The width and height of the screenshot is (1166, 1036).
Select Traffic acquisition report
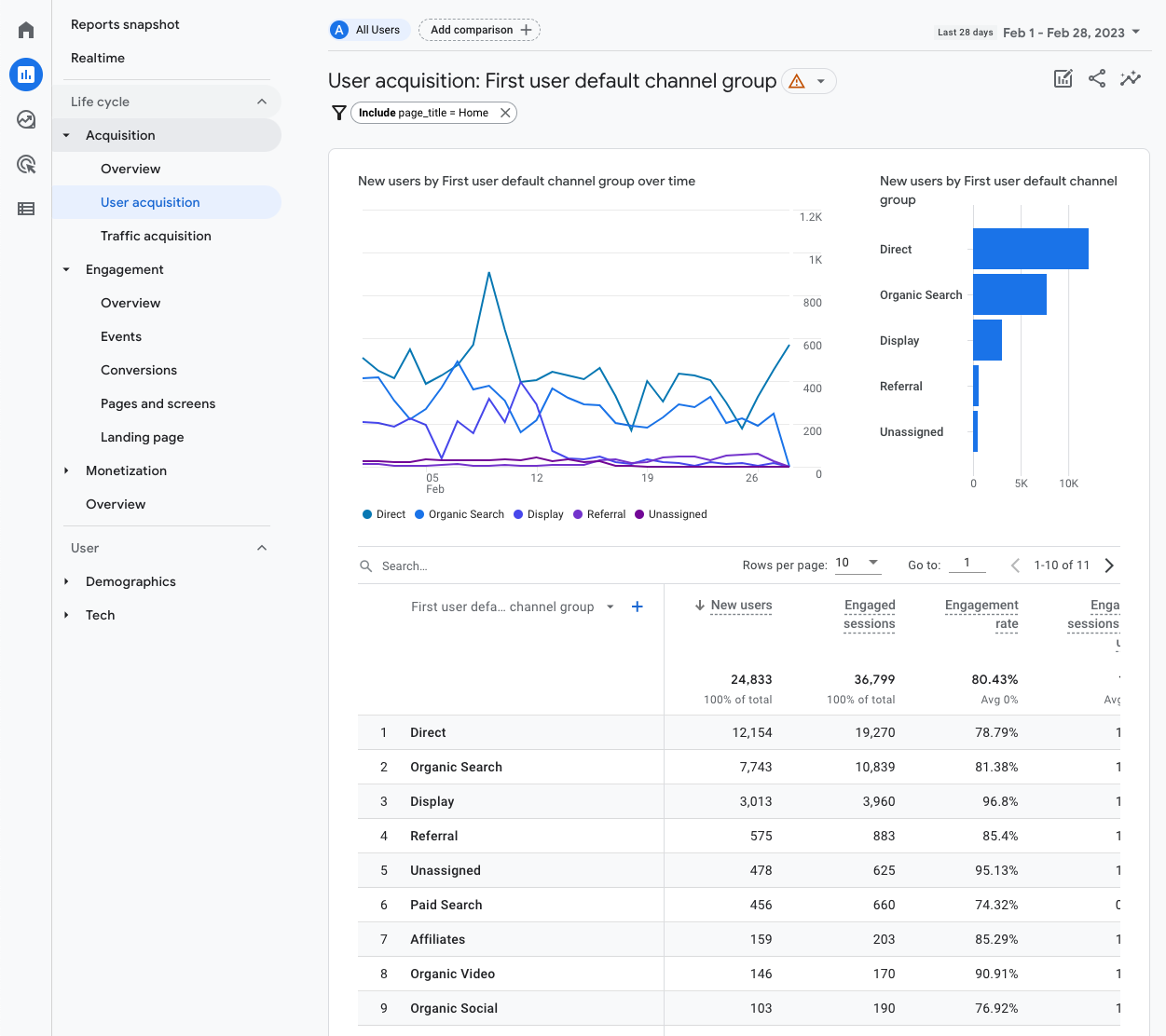(156, 236)
